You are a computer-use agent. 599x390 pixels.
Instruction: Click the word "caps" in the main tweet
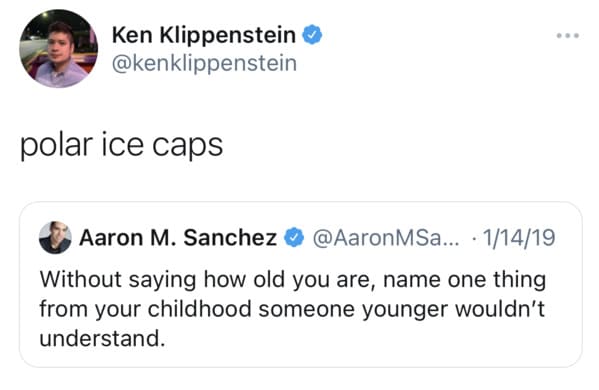(x=187, y=146)
